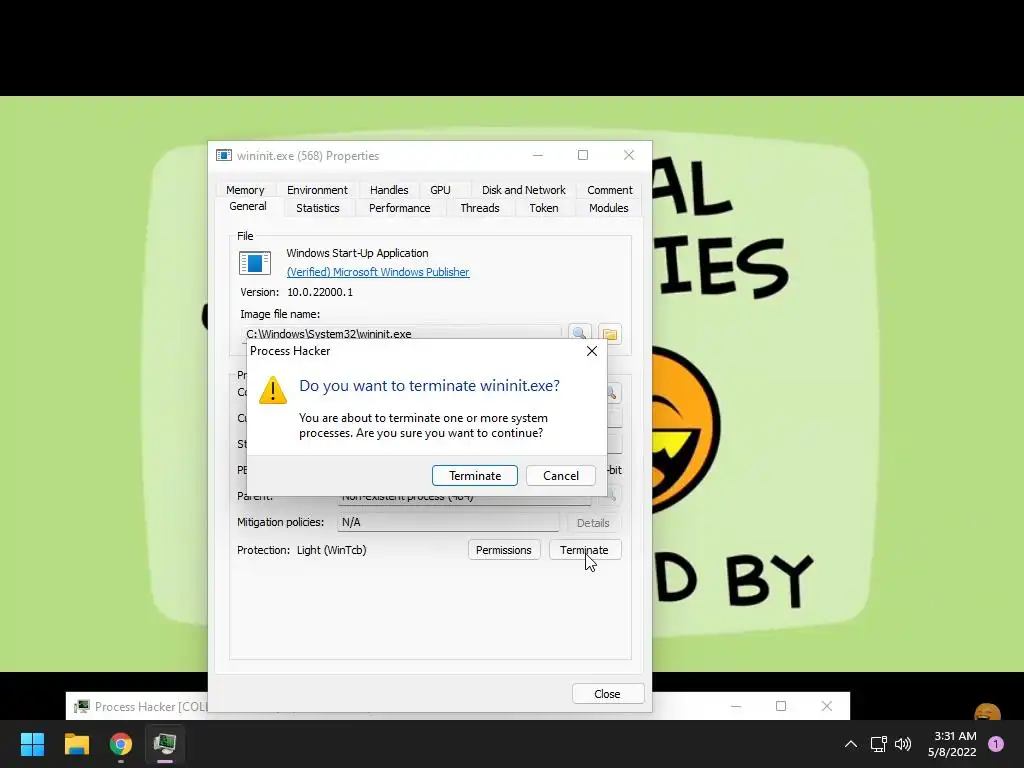
Task: Minimize the wininit.exe Properties window
Action: (537, 155)
